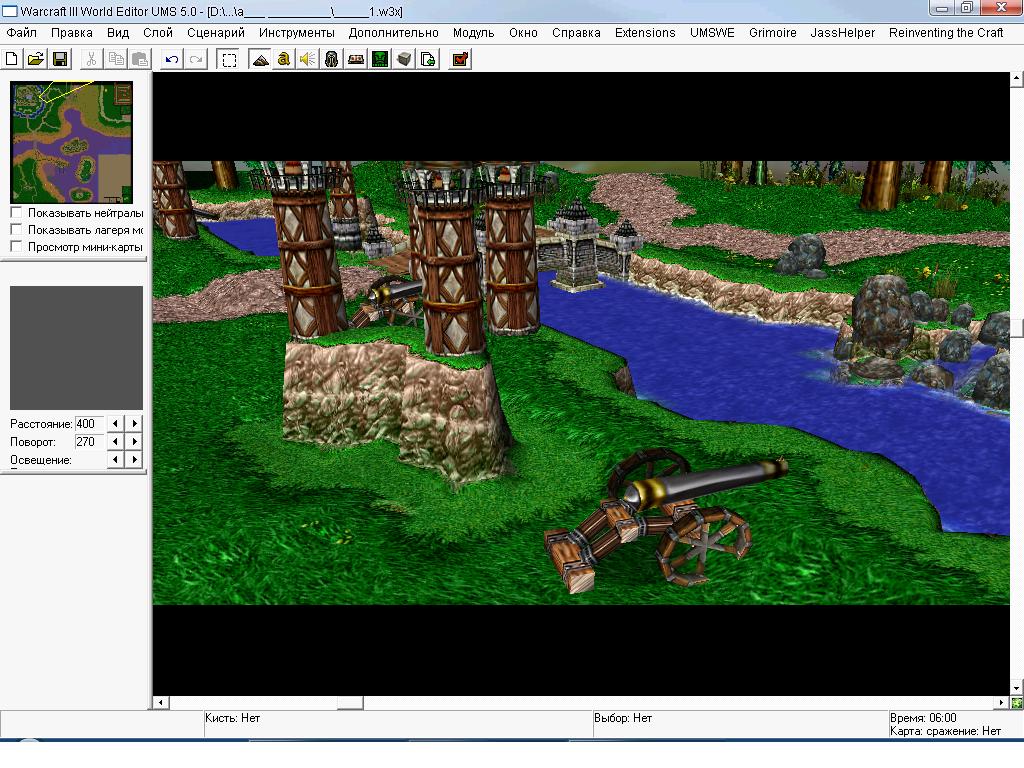Click the gray preview panel
This screenshot has height=768, width=1024.
point(76,347)
